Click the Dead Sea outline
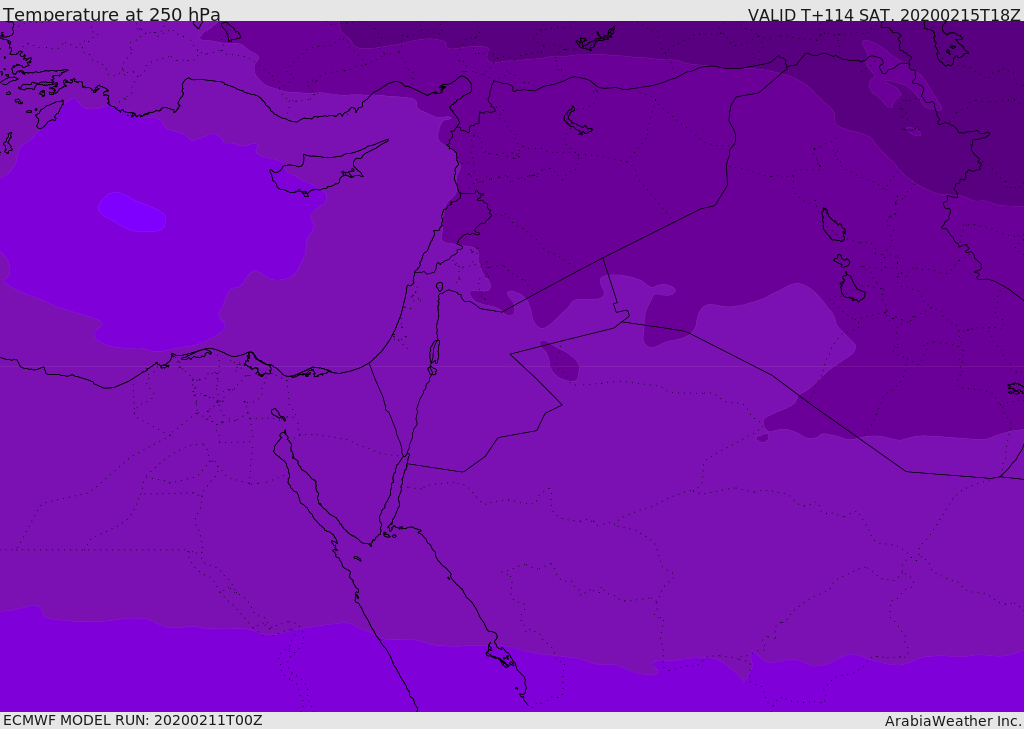 click(434, 352)
